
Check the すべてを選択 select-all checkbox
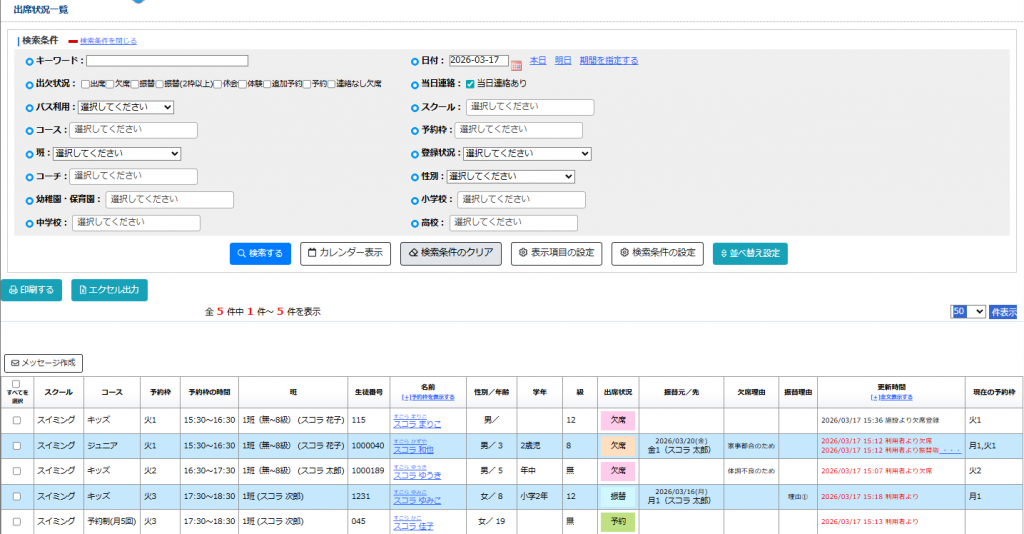pos(15,384)
